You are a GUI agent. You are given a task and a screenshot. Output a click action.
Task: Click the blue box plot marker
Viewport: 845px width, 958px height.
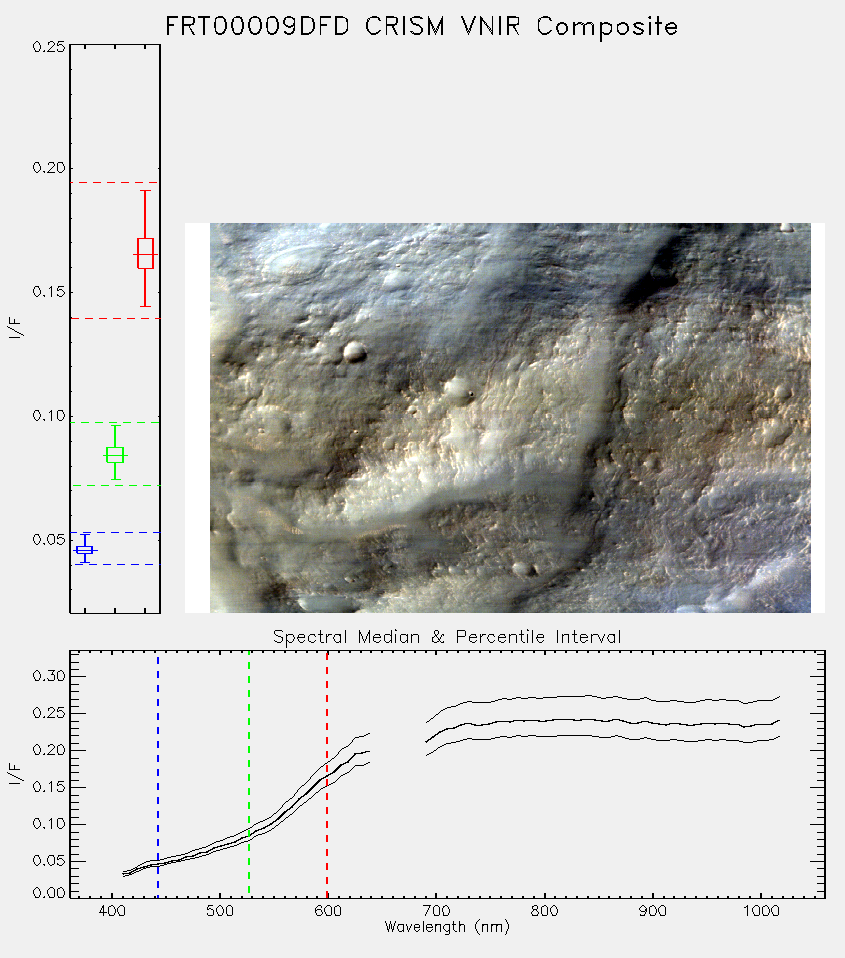coord(85,550)
